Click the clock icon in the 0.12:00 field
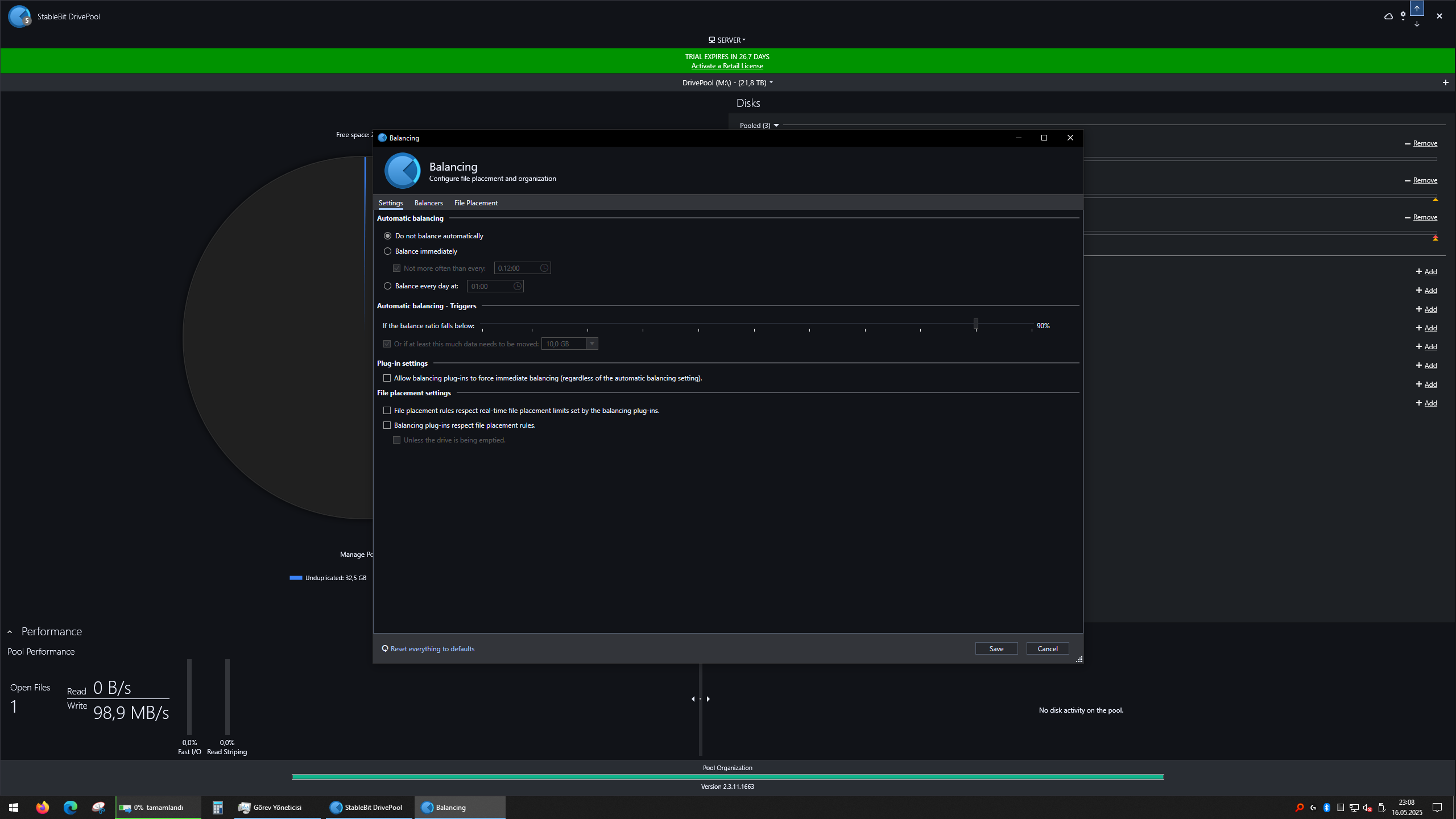The height and width of the screenshot is (819, 1456). (x=544, y=268)
